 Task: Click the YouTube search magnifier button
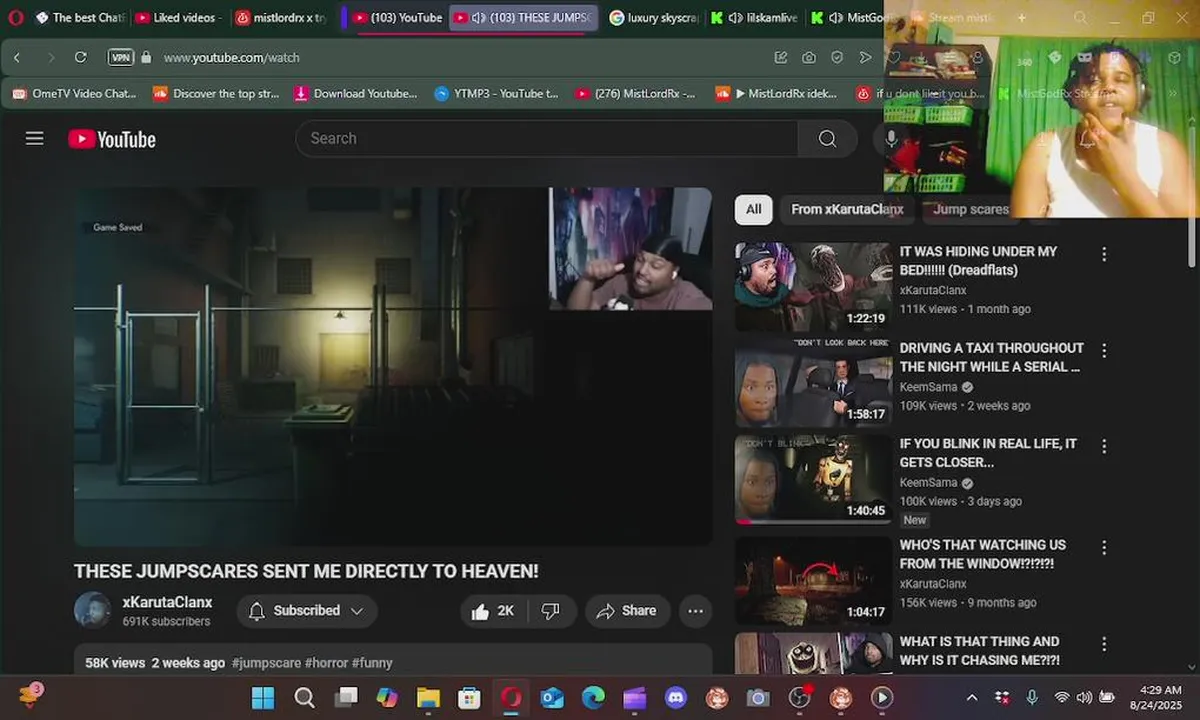pos(827,139)
